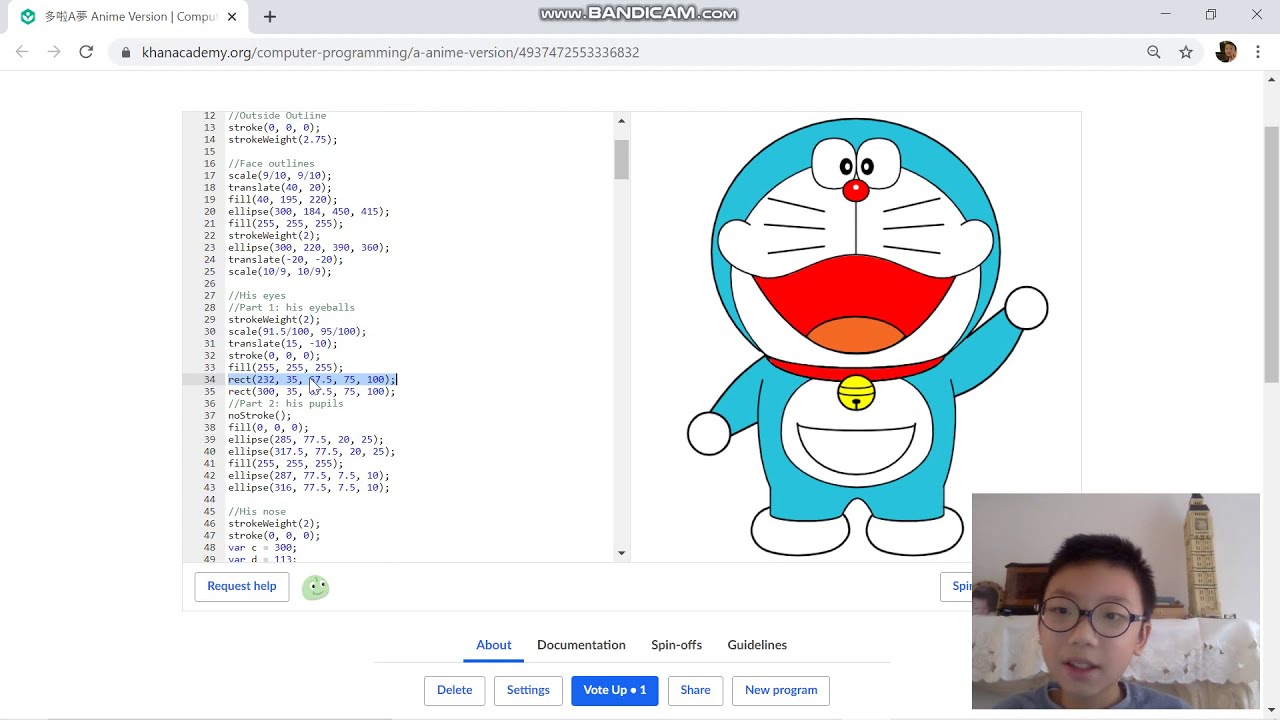Close the Anime Version browser tab
The height and width of the screenshot is (720, 1280).
pyautogui.click(x=232, y=16)
